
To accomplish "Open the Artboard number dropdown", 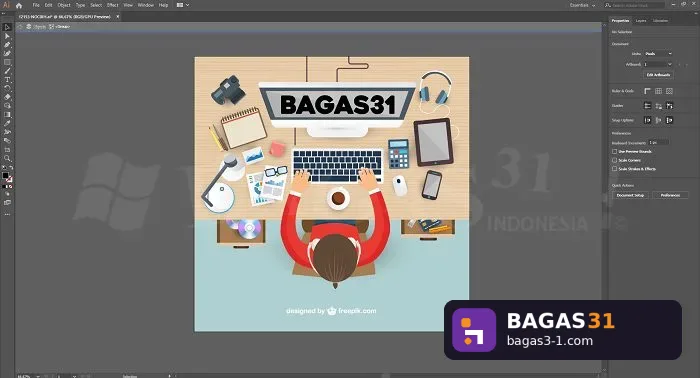I will [658, 64].
